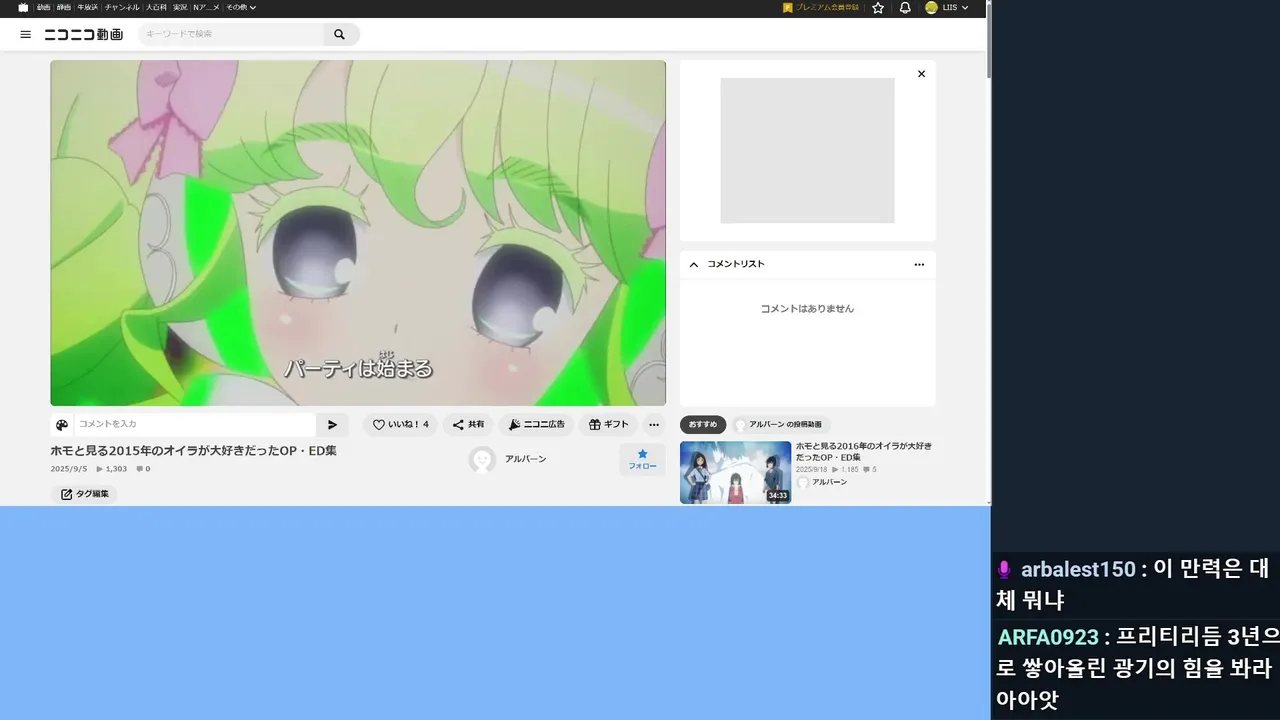Open the アルバーン uploader name link
The image size is (1280, 720).
[526, 459]
